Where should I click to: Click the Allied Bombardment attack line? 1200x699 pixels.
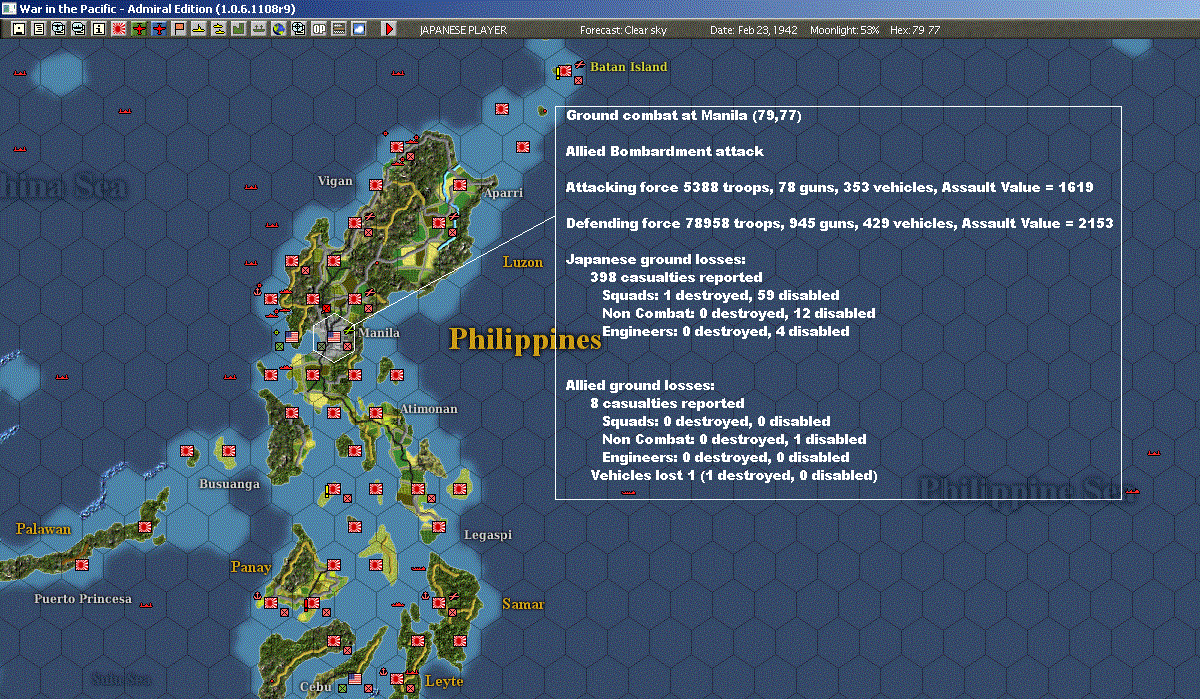coord(665,151)
